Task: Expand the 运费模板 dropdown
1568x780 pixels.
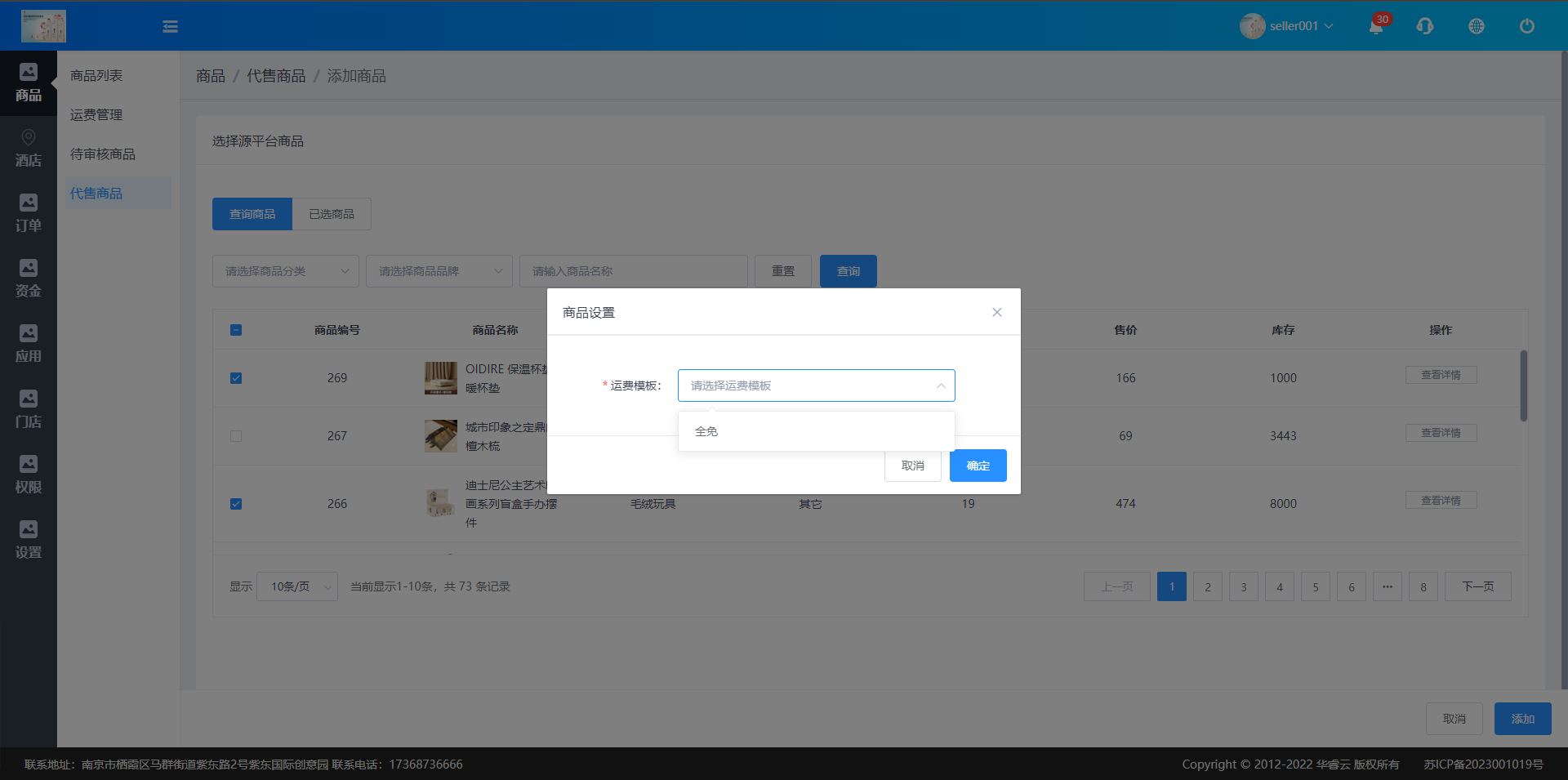Action: pos(816,386)
